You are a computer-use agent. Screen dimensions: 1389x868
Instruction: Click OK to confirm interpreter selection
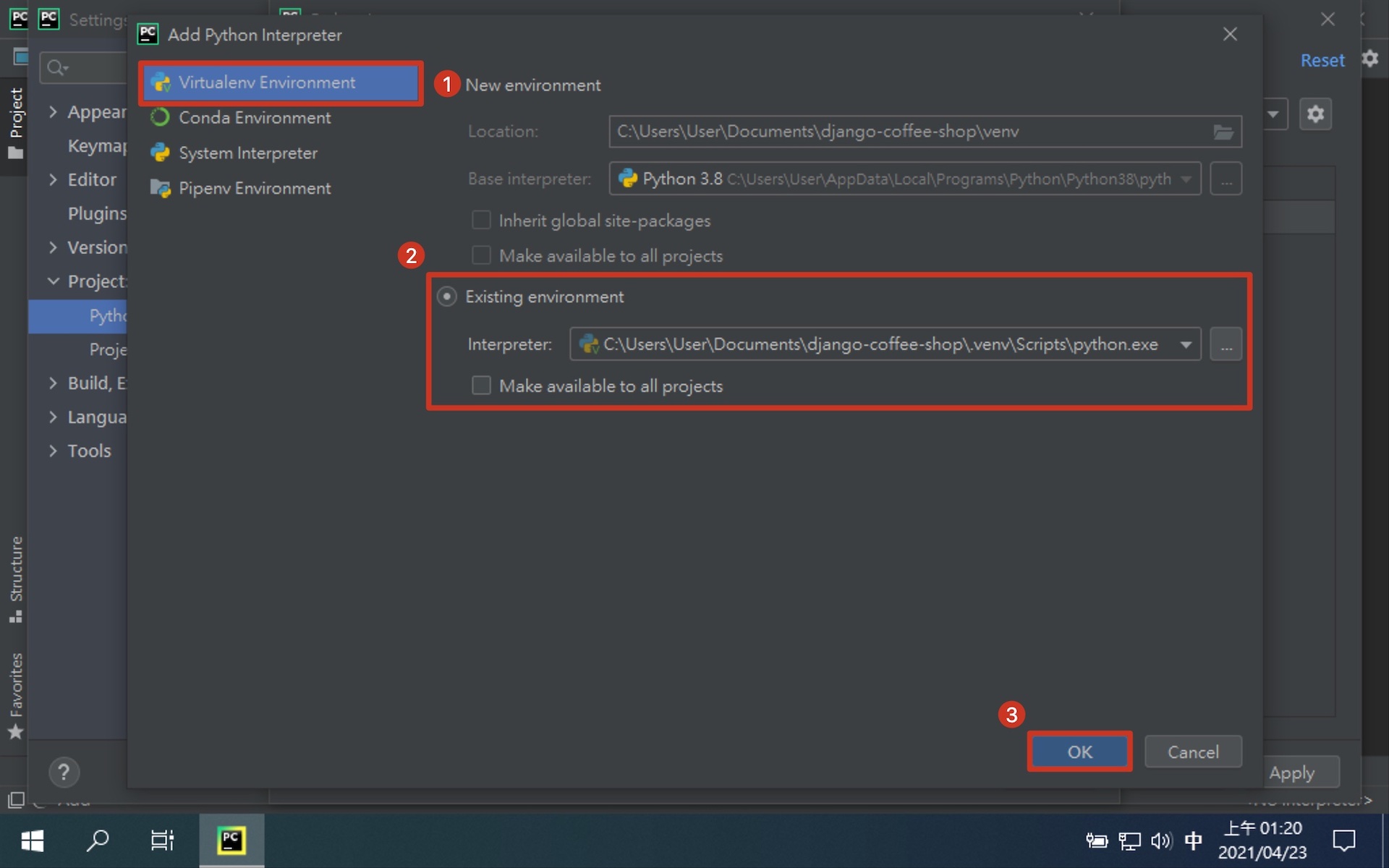(x=1078, y=751)
